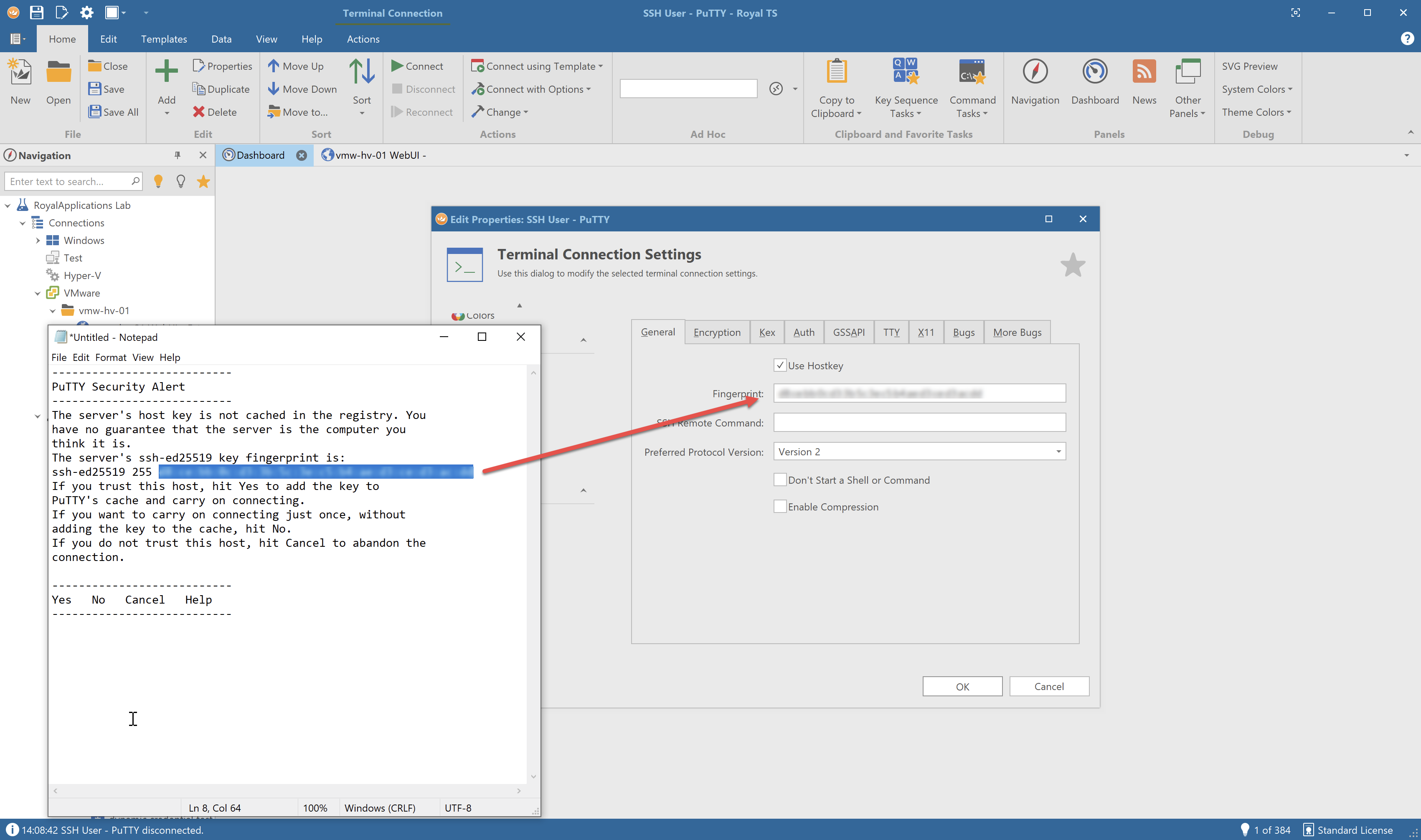Image resolution: width=1421 pixels, height=840 pixels.
Task: Click the News RSS panel icon
Action: [1144, 72]
